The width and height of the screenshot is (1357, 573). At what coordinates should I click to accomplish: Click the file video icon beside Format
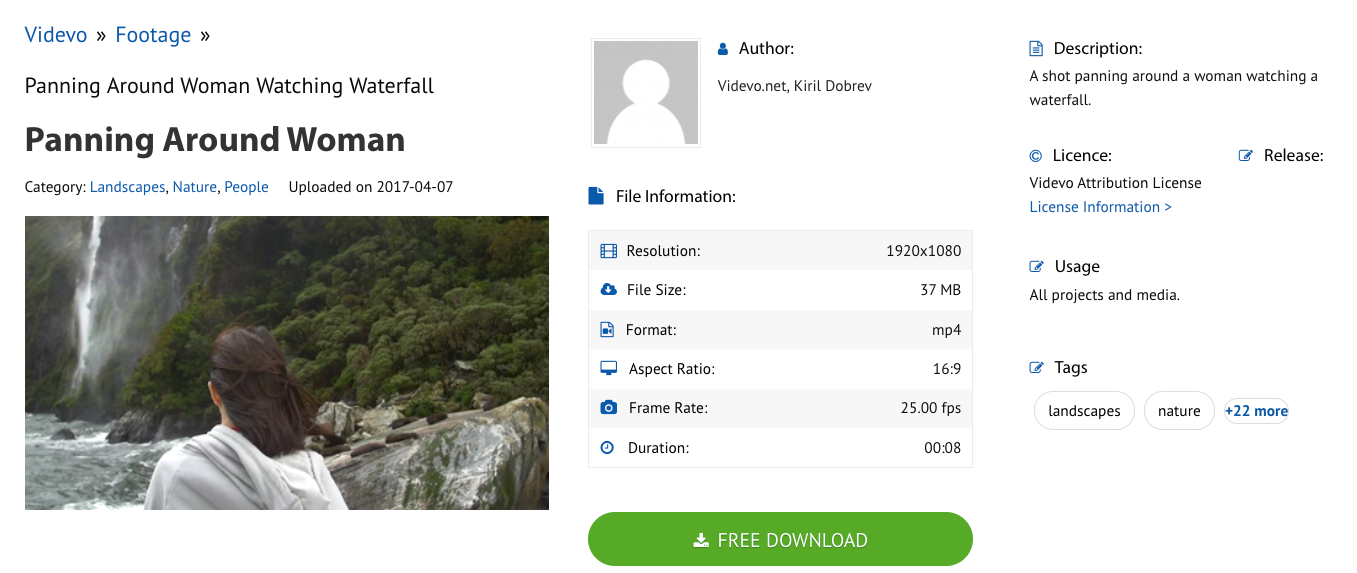click(607, 330)
